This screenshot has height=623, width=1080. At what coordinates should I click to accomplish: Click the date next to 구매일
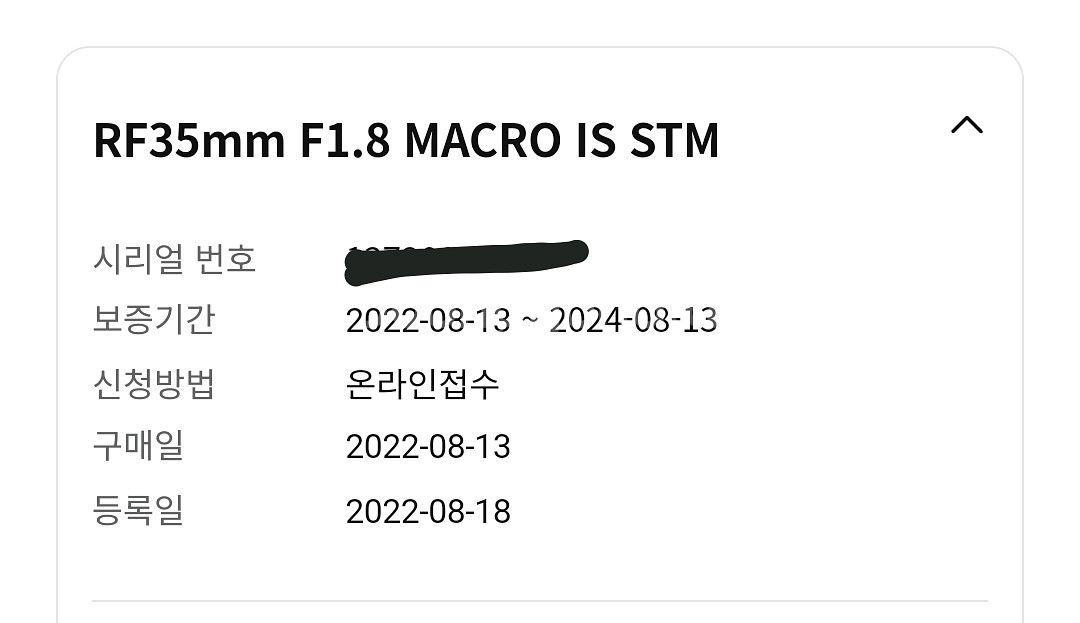[428, 447]
